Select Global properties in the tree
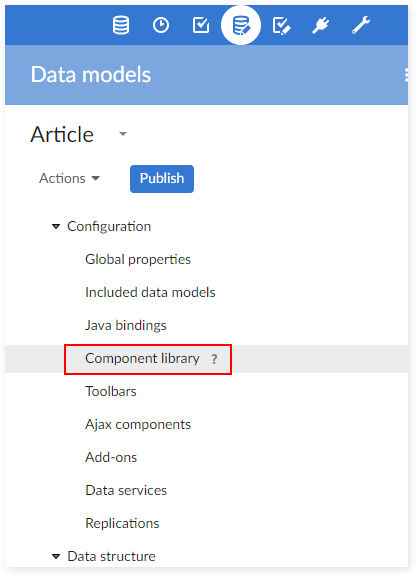Viewport: 417px width, 576px height. [138, 259]
